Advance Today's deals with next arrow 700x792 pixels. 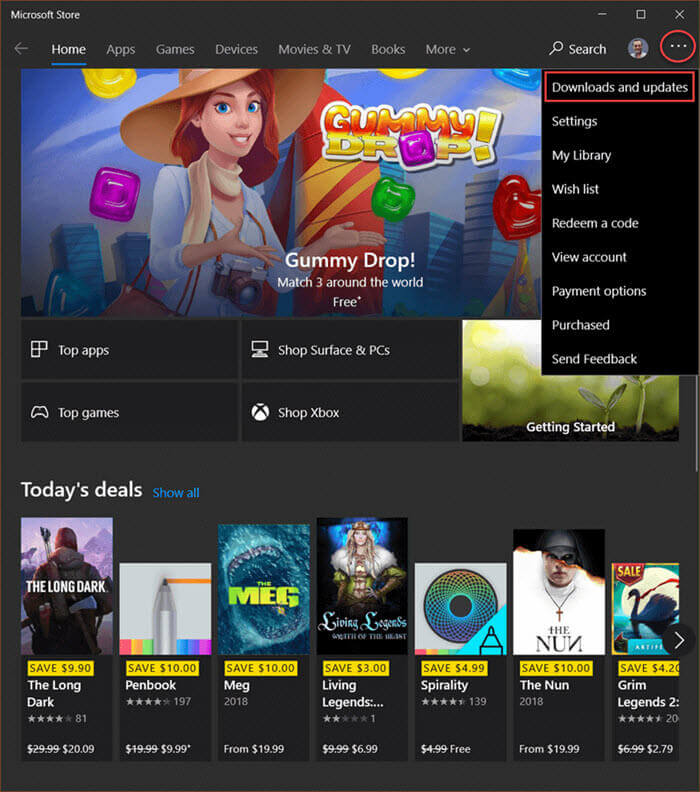[679, 640]
